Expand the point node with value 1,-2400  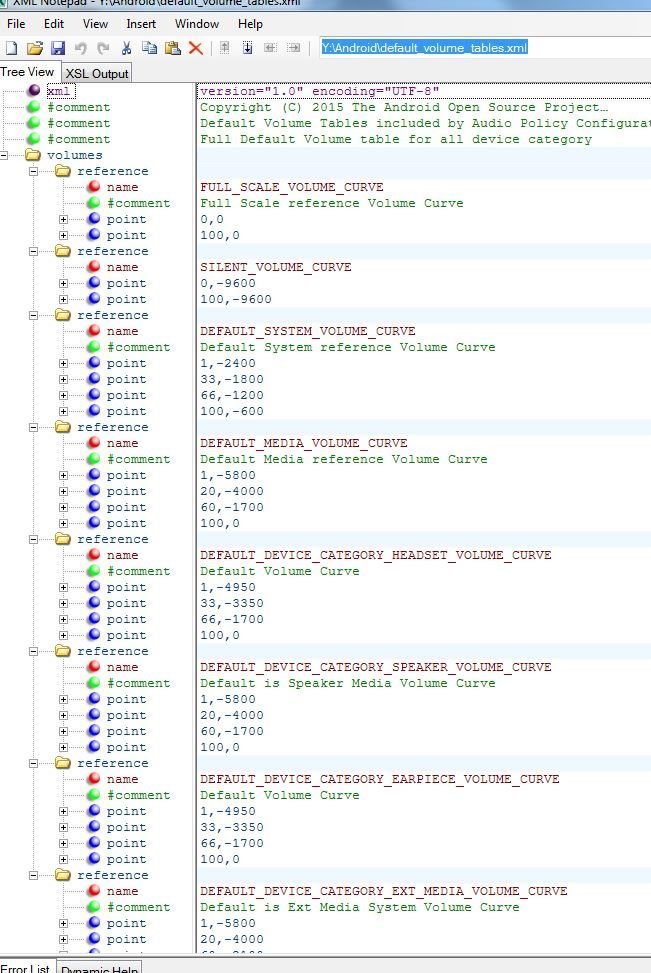coord(63,363)
